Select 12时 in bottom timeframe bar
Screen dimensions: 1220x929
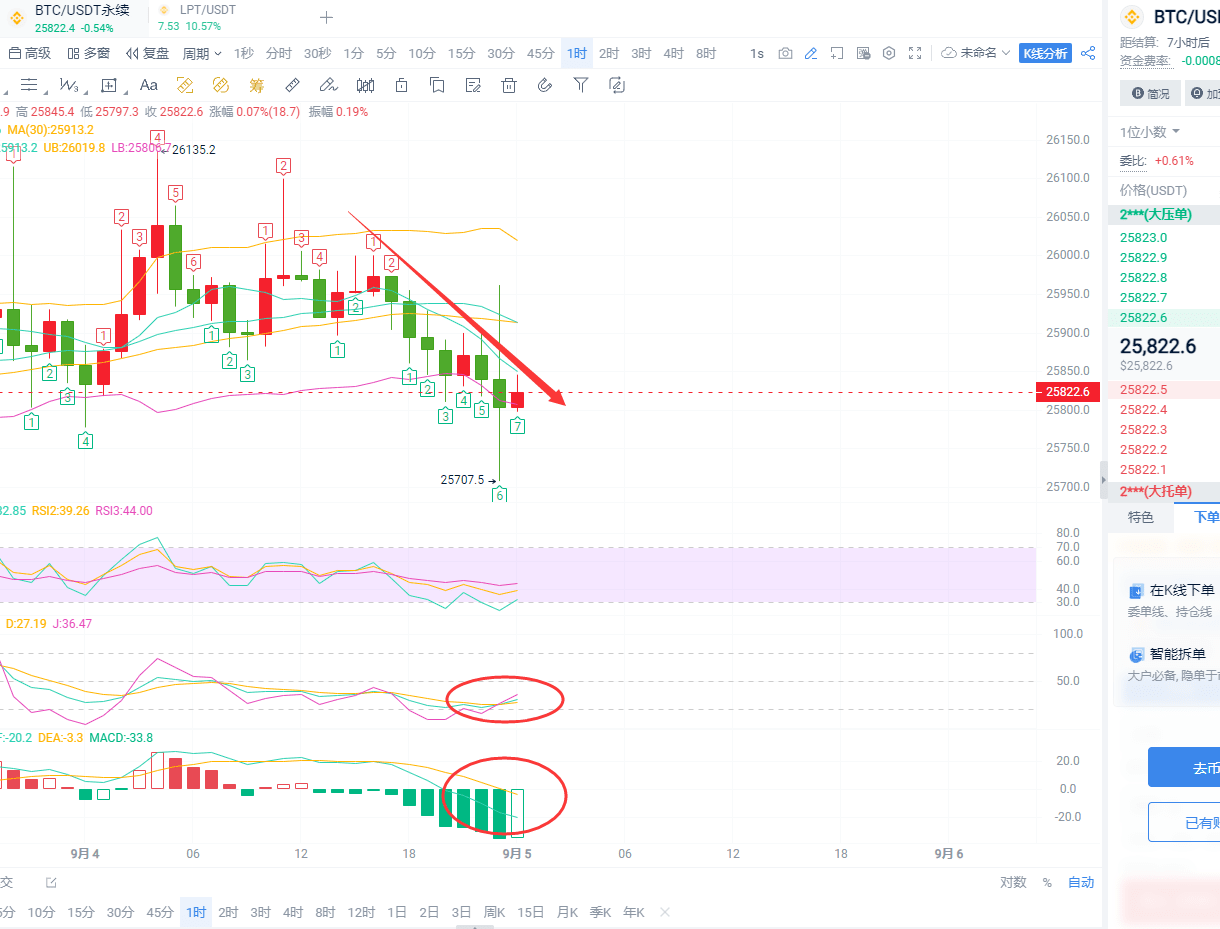tap(361, 912)
